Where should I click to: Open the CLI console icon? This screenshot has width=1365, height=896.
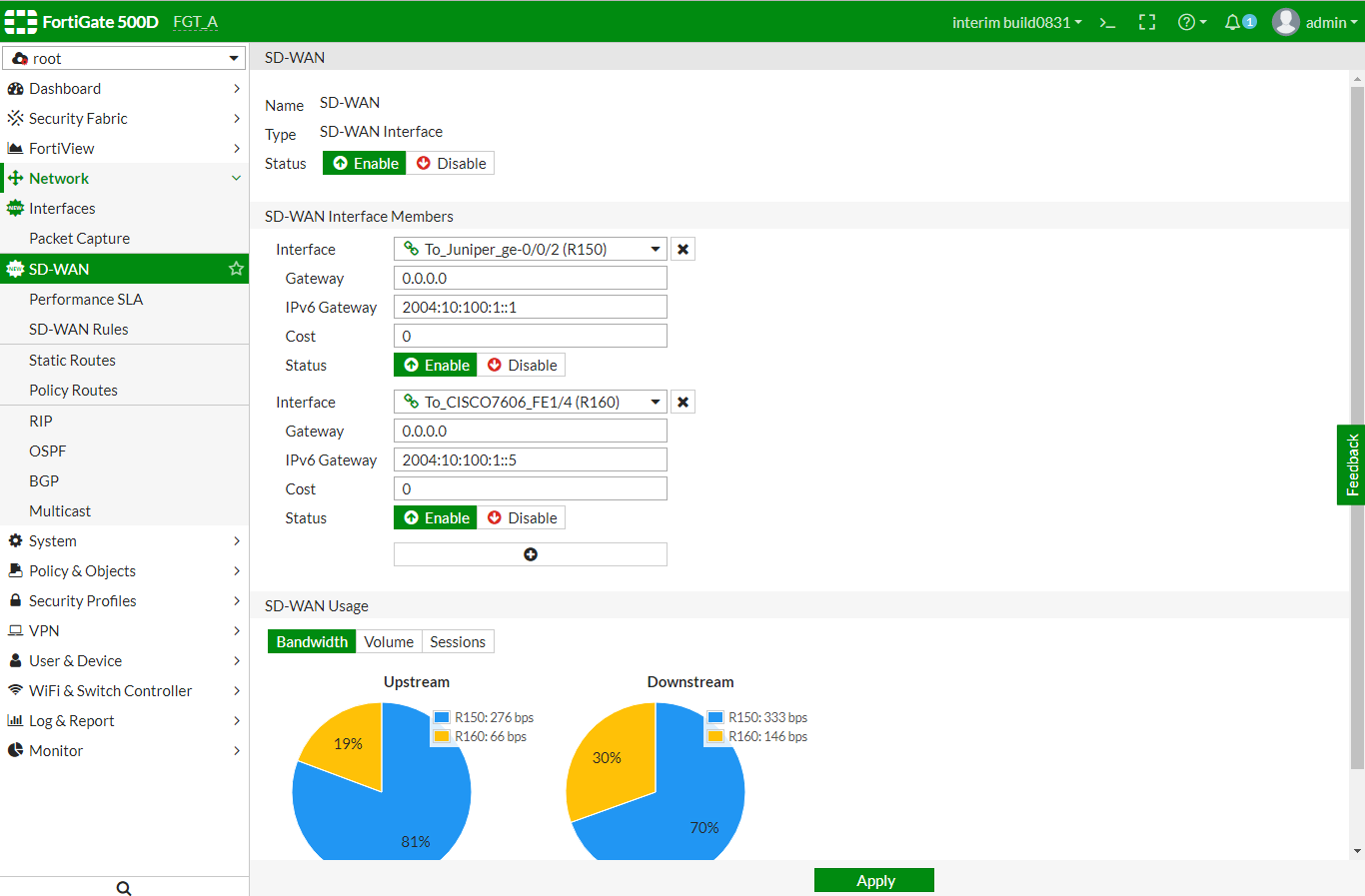coord(1107,22)
